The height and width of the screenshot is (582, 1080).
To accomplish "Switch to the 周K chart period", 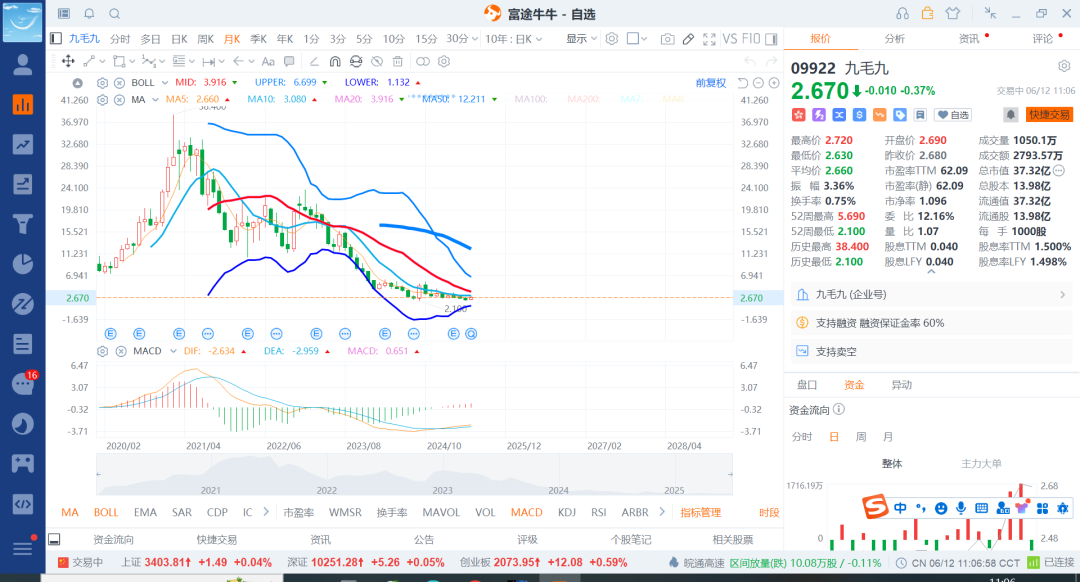I will [x=205, y=39].
